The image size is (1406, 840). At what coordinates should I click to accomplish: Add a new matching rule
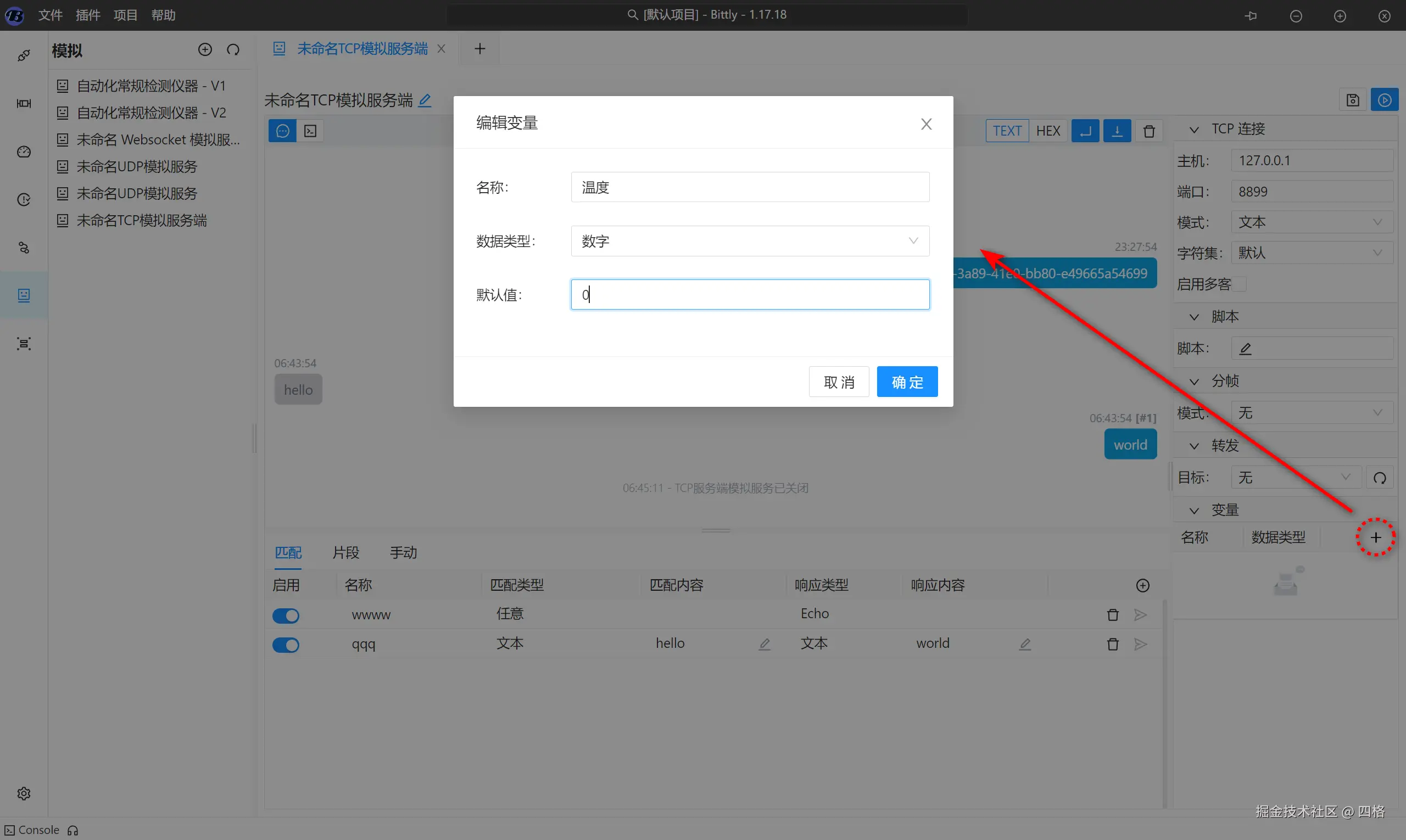(x=1143, y=585)
